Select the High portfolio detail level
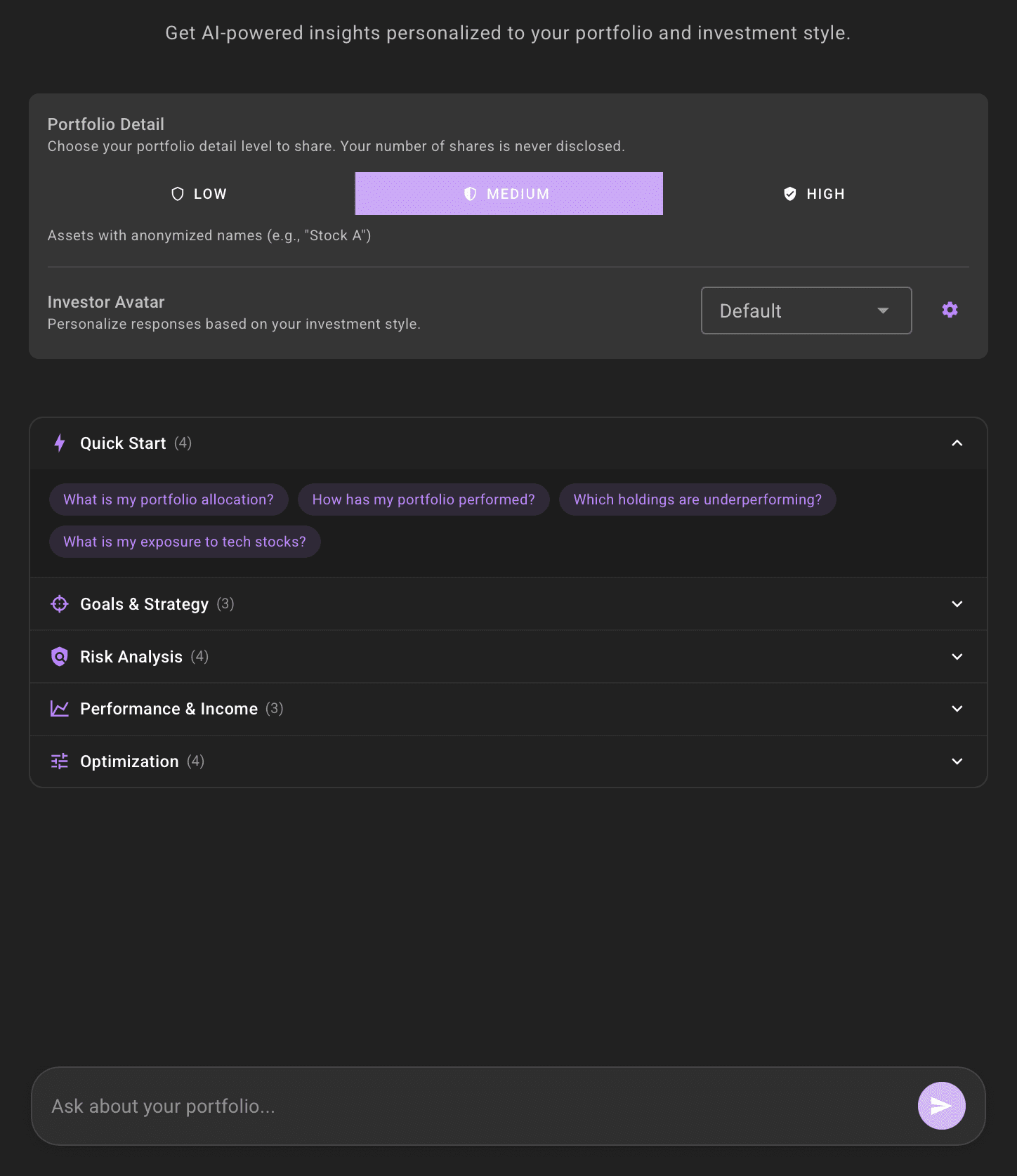Image resolution: width=1017 pixels, height=1176 pixels. pos(815,193)
